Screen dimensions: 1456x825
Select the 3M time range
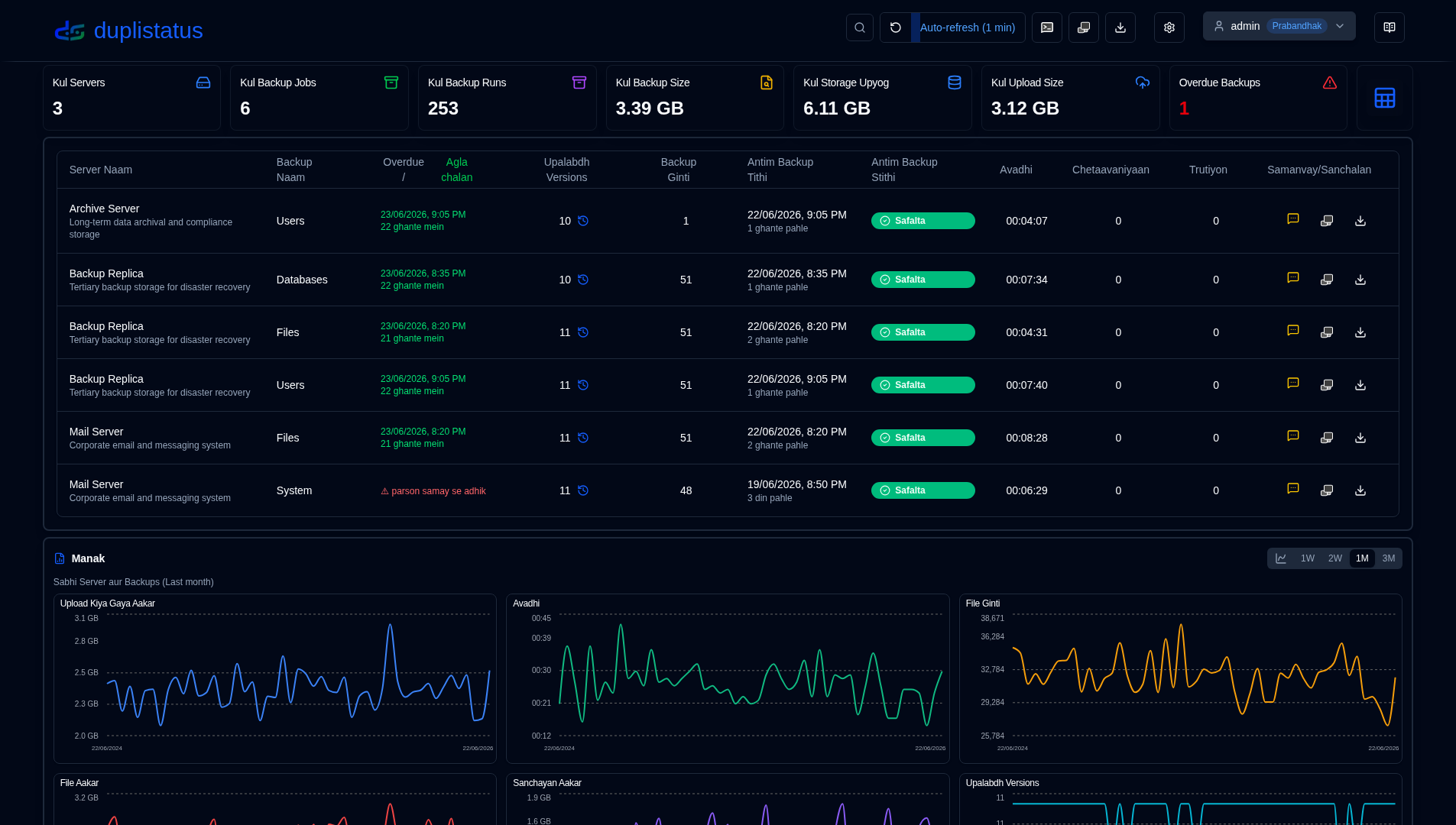click(x=1389, y=558)
